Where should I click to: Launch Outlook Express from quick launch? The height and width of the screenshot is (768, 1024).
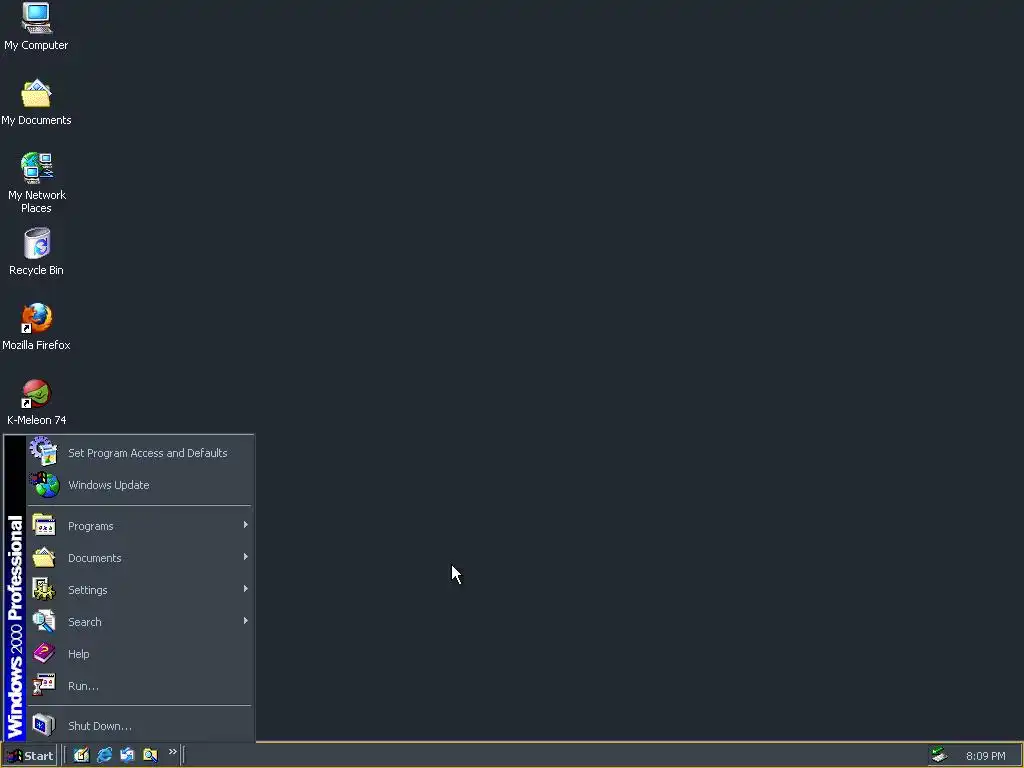(127, 755)
